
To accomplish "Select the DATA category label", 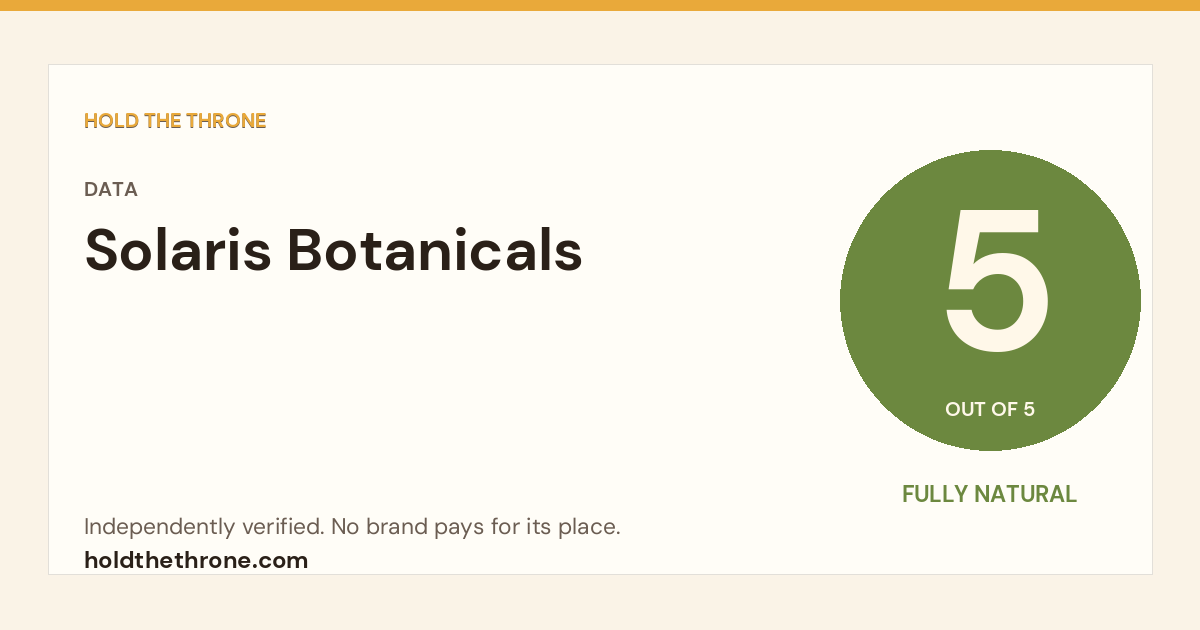I will point(111,189).
